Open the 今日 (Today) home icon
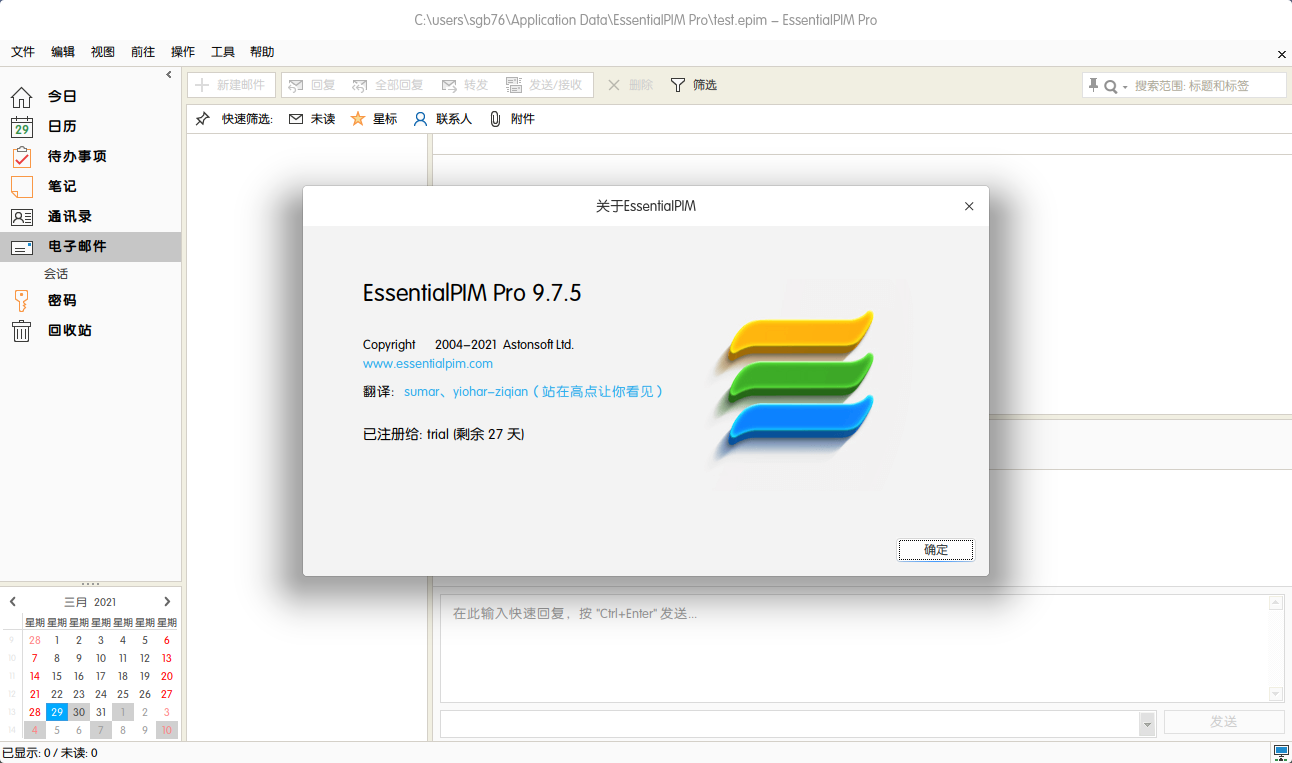This screenshot has width=1292, height=763. click(21, 97)
